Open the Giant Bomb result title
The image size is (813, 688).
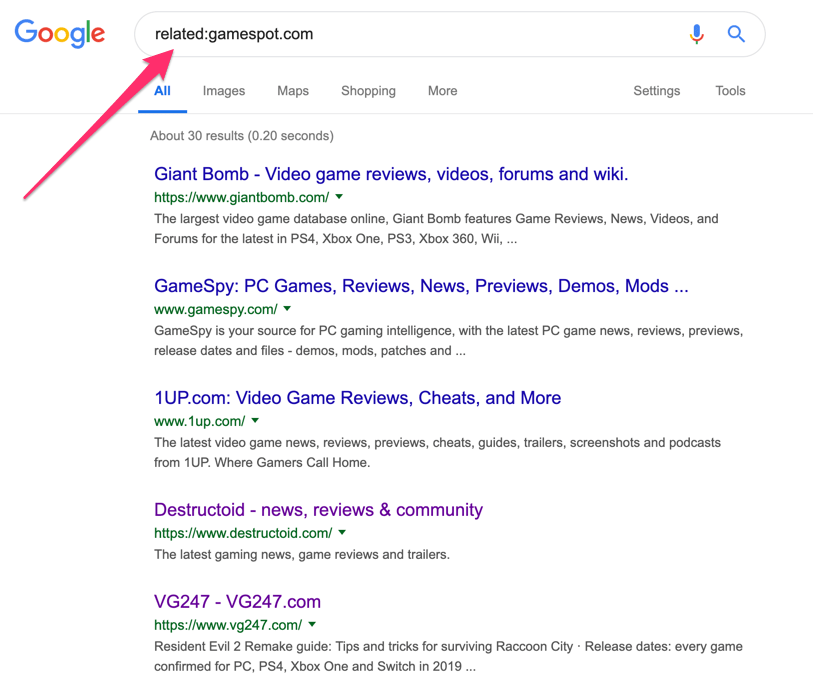(391, 174)
